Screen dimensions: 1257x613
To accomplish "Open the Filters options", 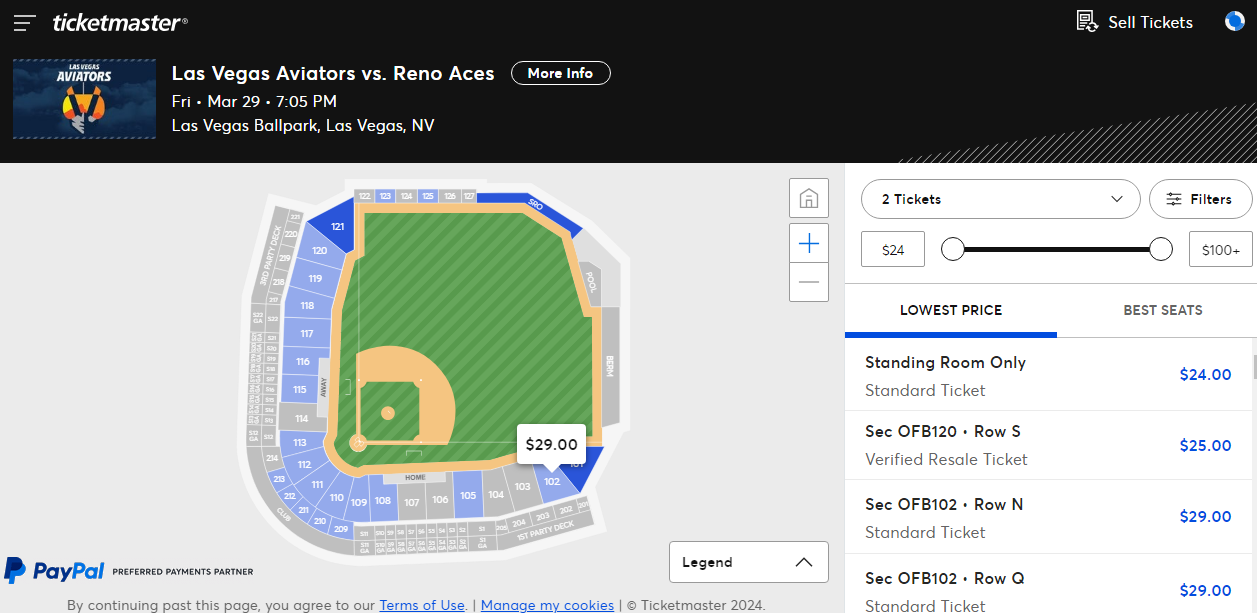I will click(x=1200, y=199).
